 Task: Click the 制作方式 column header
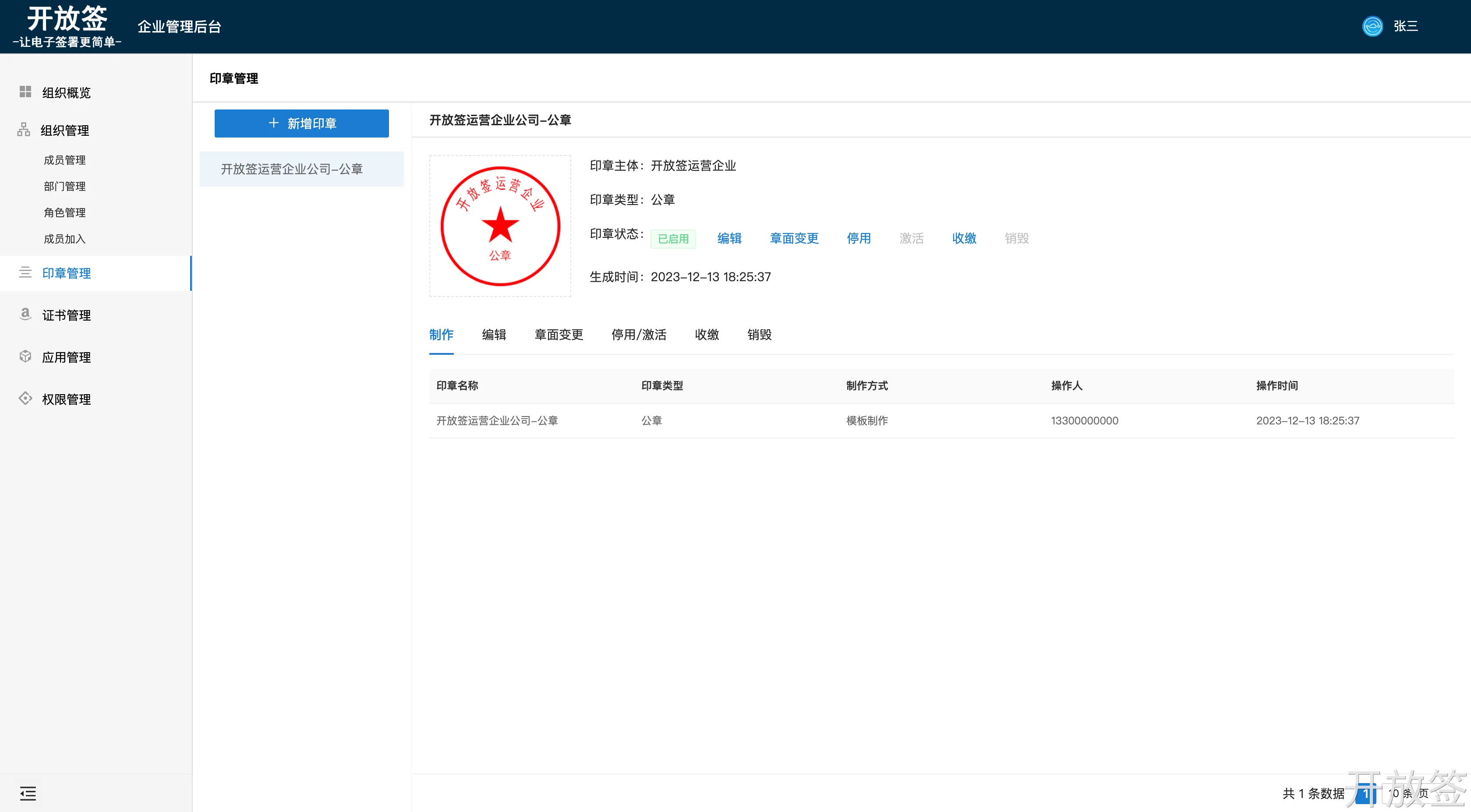(867, 385)
